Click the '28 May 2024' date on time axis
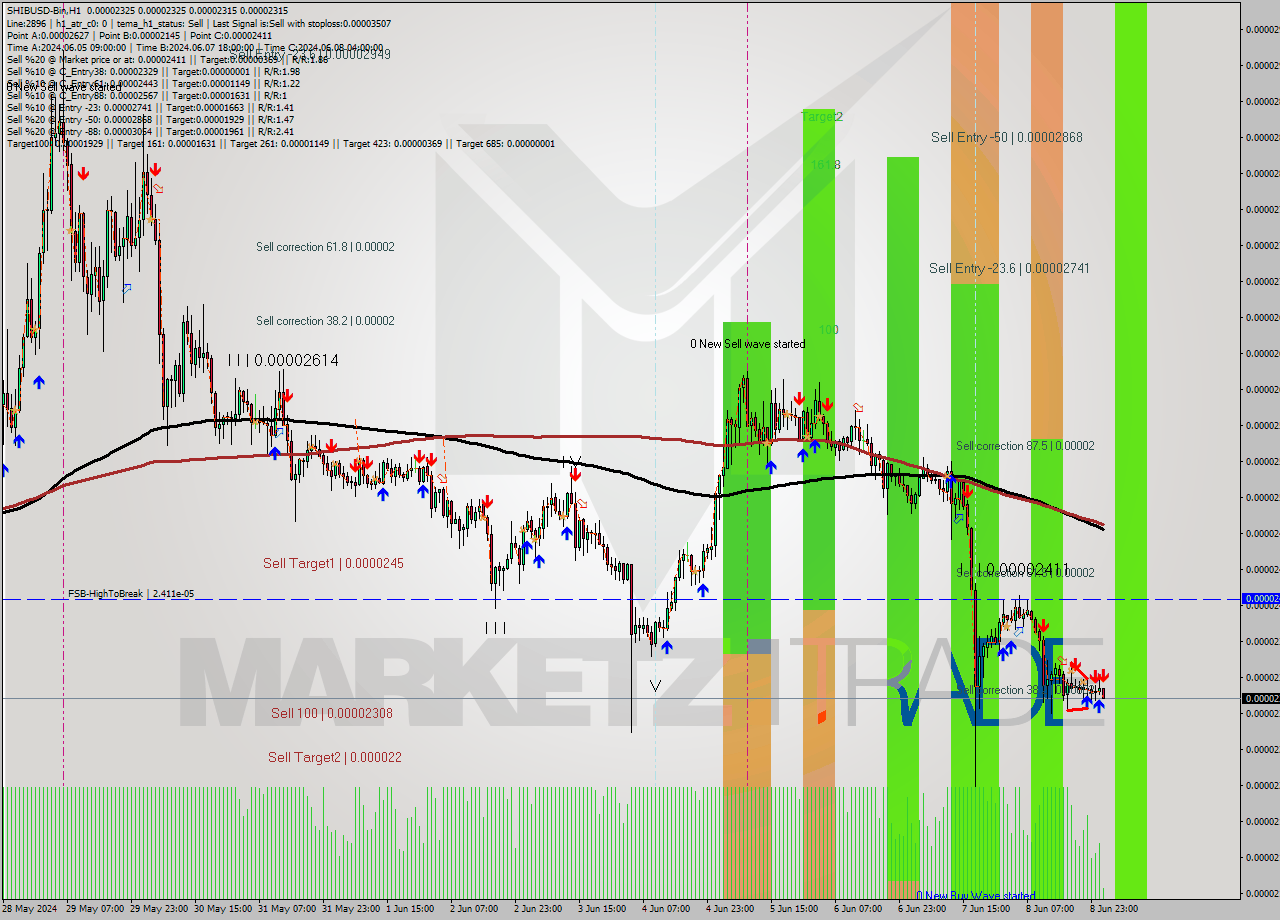The width and height of the screenshot is (1280, 920). [x=30, y=909]
